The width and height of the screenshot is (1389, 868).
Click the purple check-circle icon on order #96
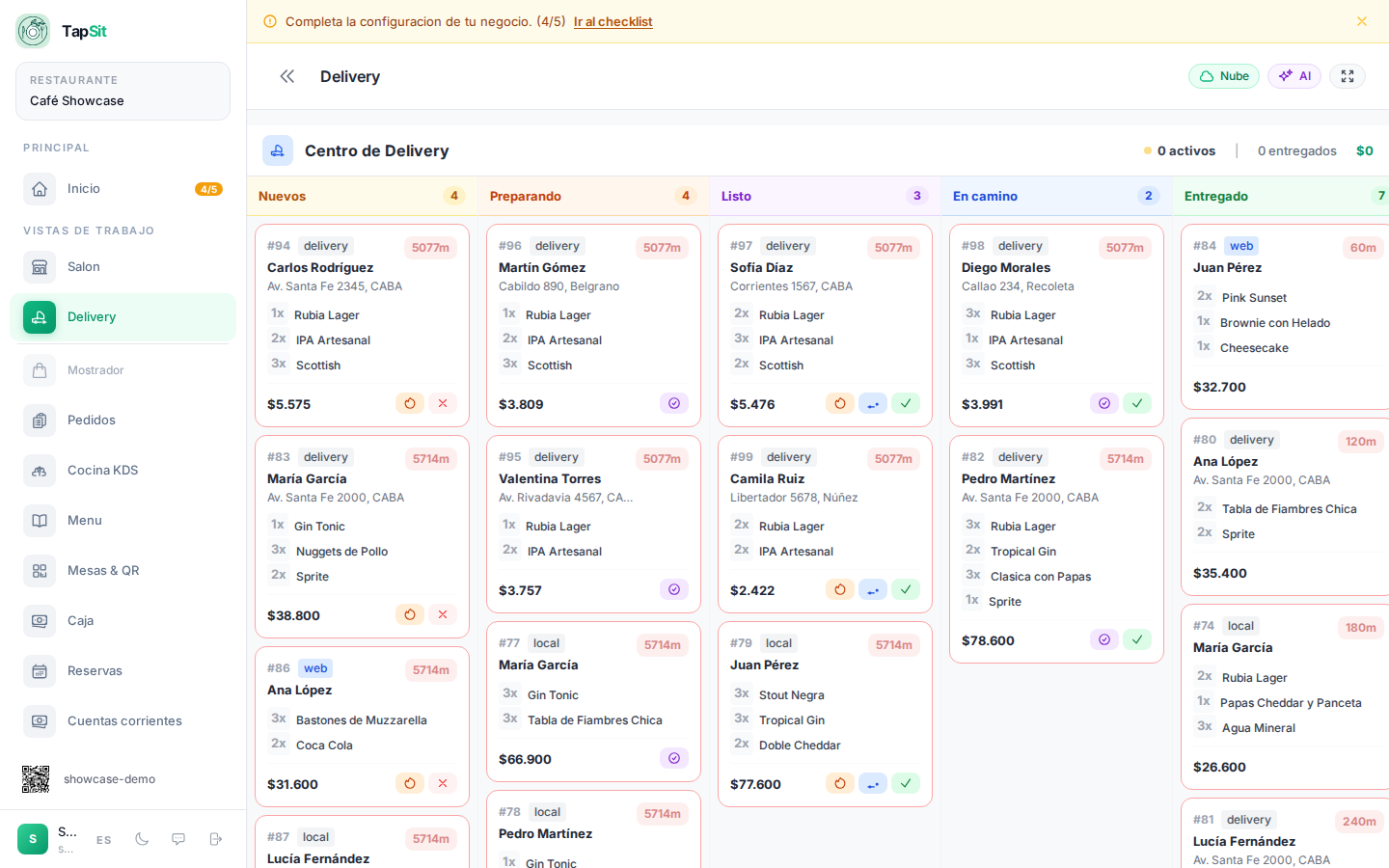point(674,403)
